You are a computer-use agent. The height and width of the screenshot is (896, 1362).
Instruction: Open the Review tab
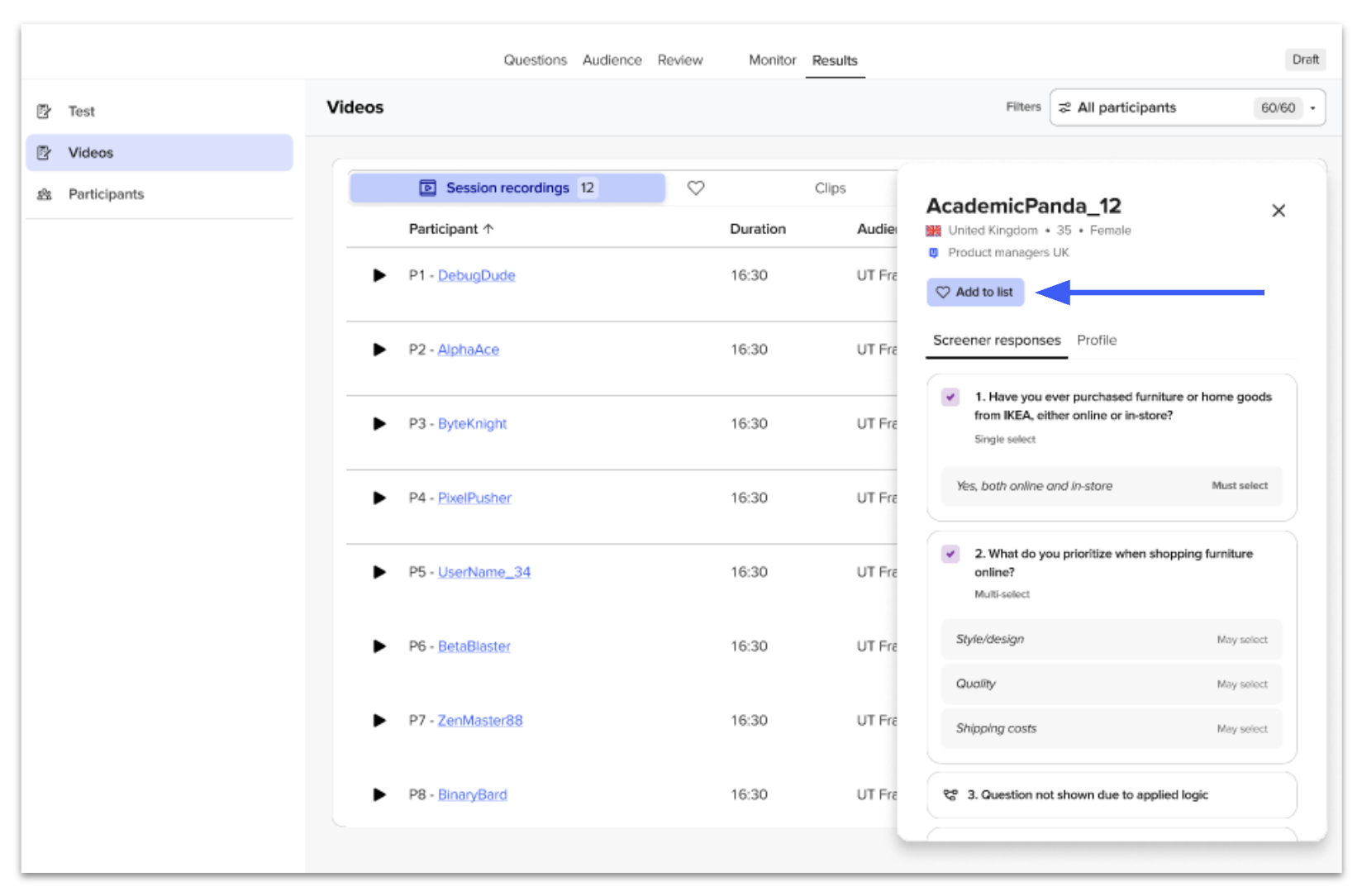click(680, 60)
